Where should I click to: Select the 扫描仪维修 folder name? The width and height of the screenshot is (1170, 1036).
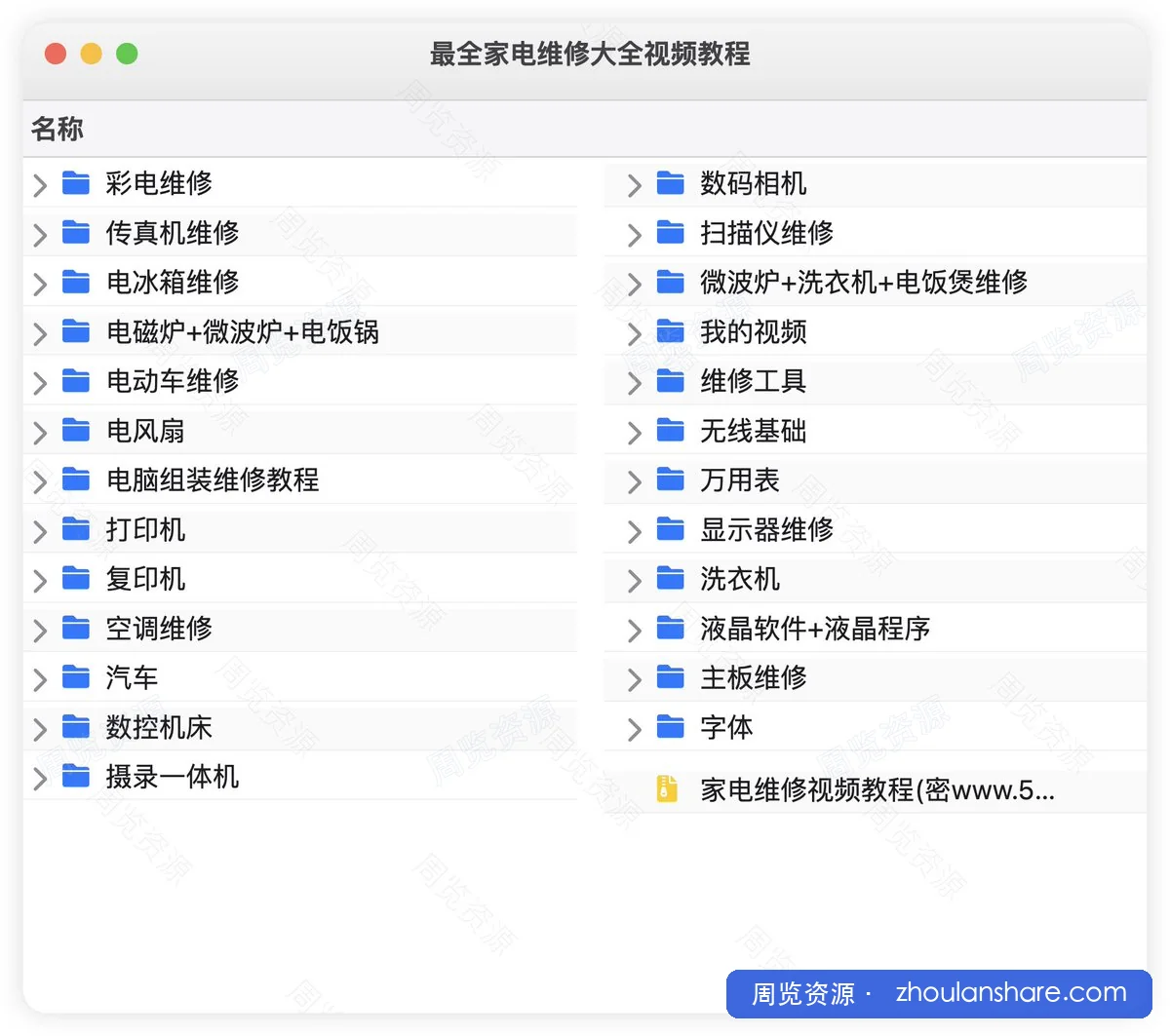click(766, 232)
